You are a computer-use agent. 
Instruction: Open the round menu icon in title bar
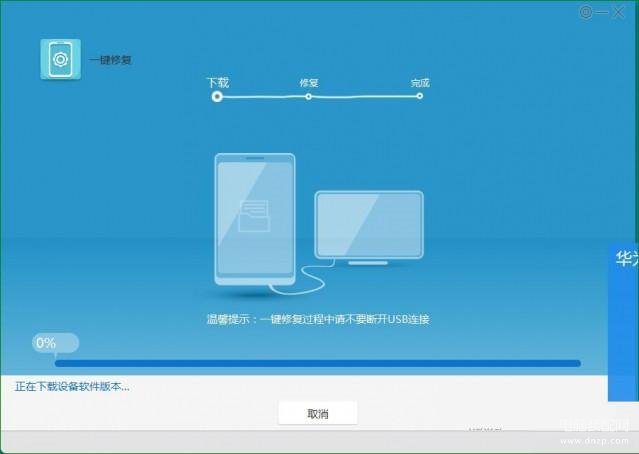587,12
